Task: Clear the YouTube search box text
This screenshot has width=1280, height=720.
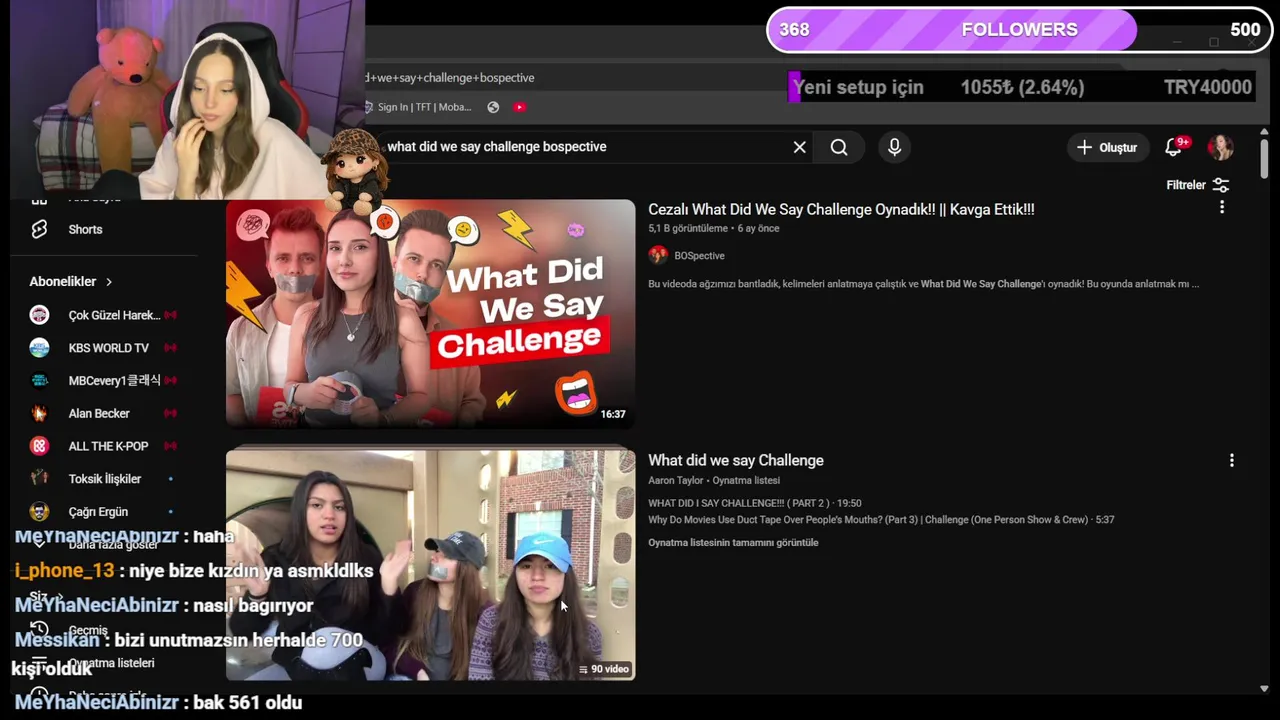Action: coord(799,147)
